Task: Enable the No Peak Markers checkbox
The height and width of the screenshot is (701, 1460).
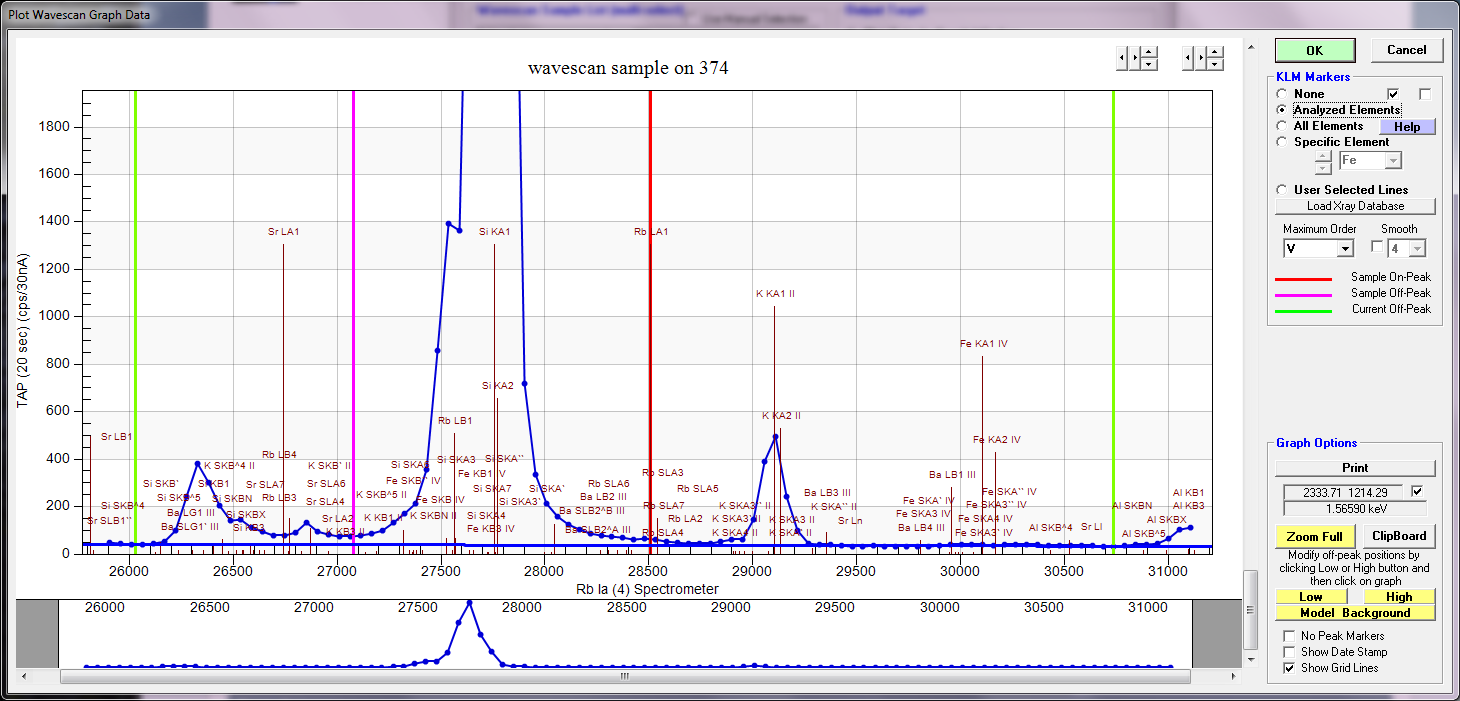Action: tap(1289, 636)
